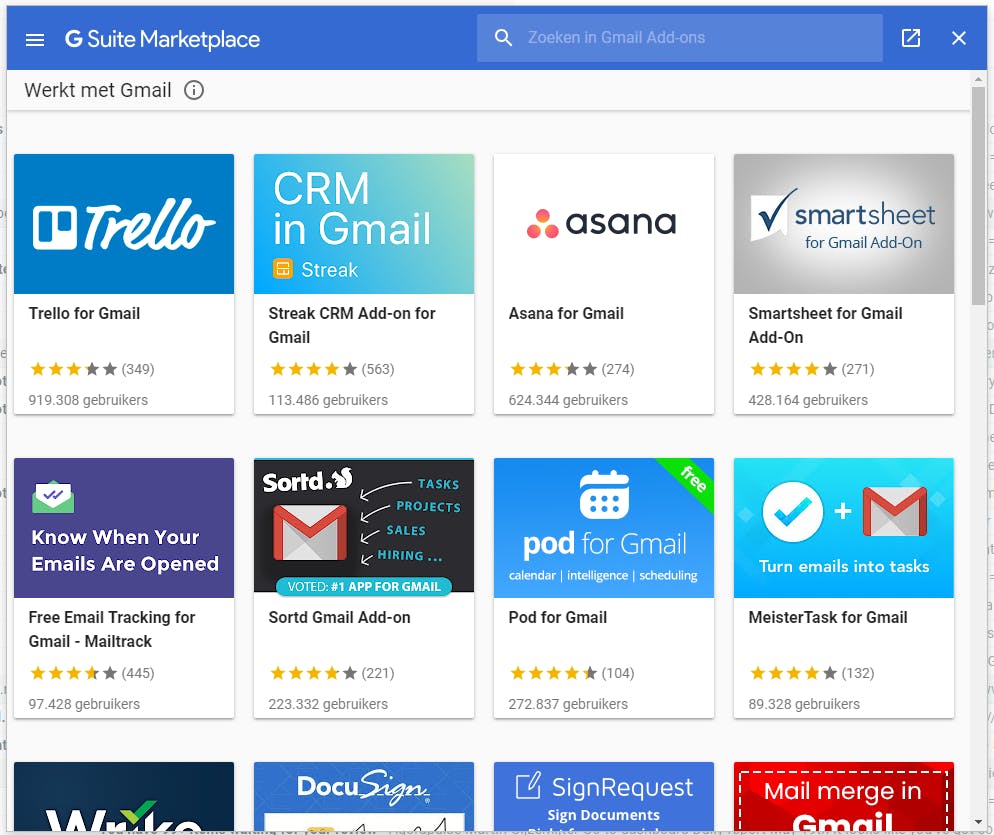Click the MeisterTask star rating (132)
Viewport: 994px width, 835px height.
811,673
